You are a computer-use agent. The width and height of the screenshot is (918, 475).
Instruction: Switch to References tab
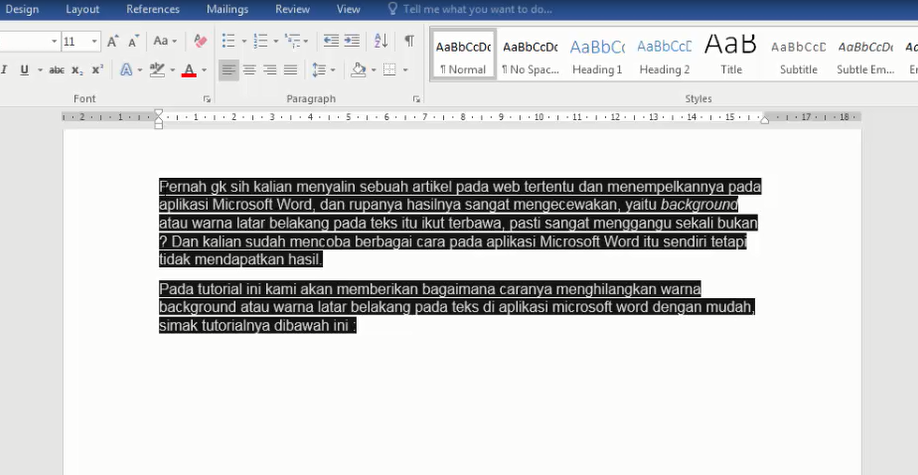153,9
